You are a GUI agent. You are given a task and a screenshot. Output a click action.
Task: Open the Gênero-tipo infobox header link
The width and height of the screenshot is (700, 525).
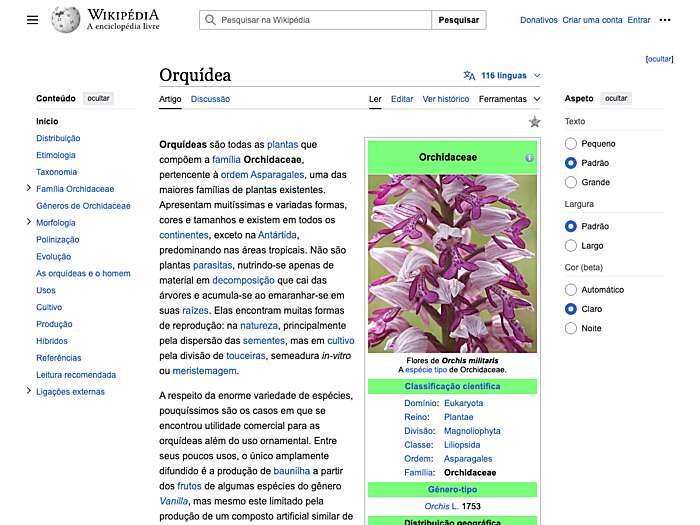(452, 489)
